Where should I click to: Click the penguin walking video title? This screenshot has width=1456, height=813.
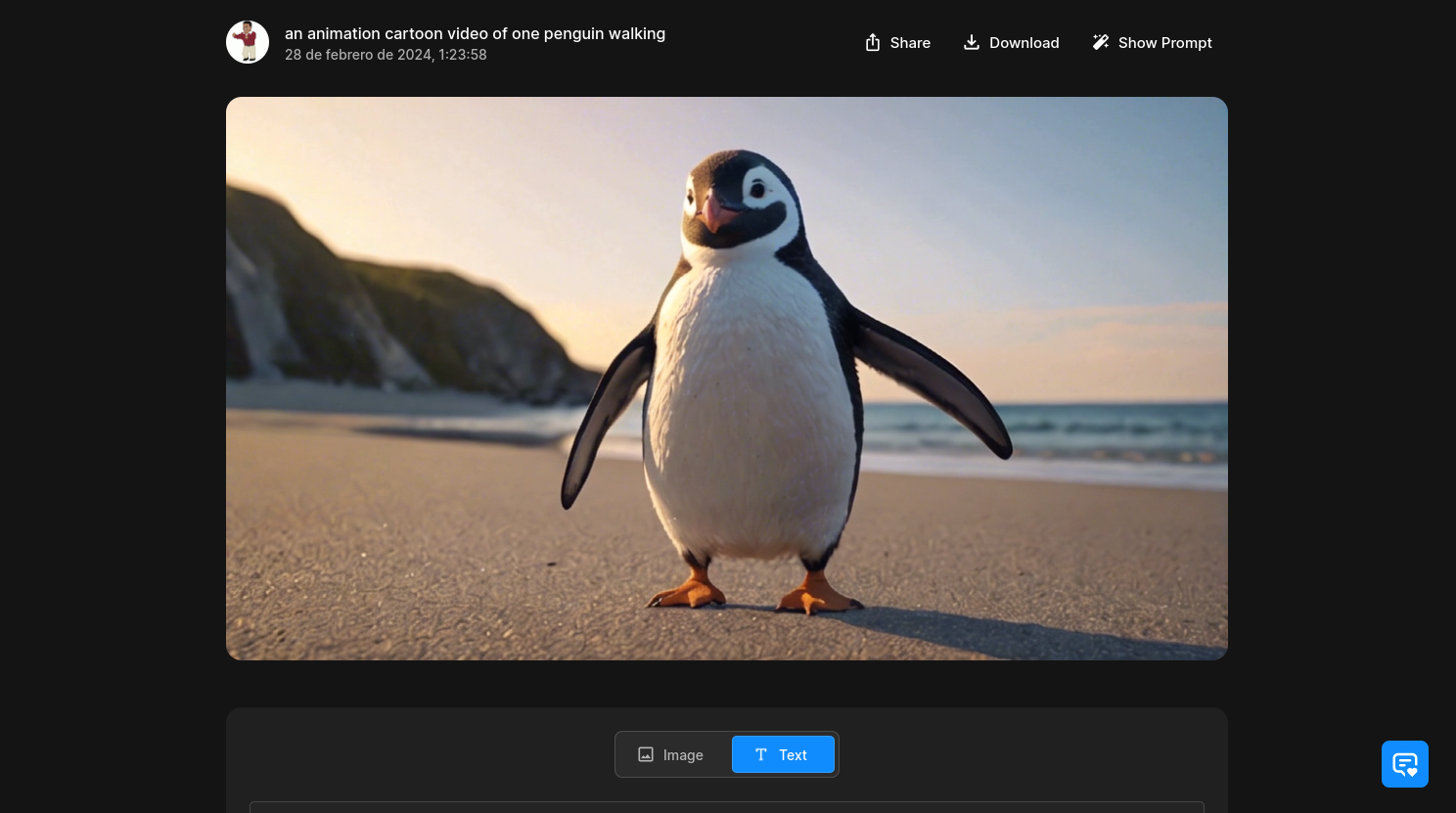(x=475, y=33)
